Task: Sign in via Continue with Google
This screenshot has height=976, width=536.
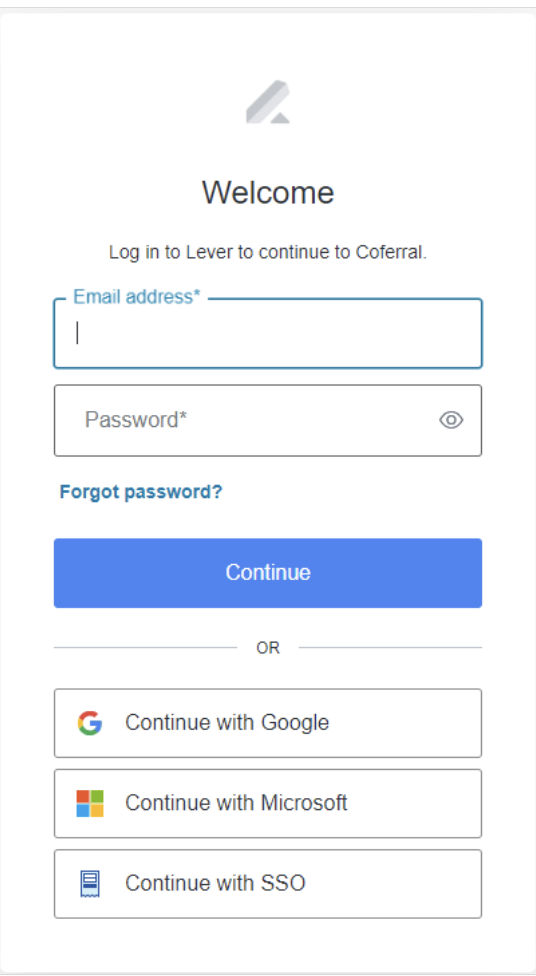Action: click(268, 723)
